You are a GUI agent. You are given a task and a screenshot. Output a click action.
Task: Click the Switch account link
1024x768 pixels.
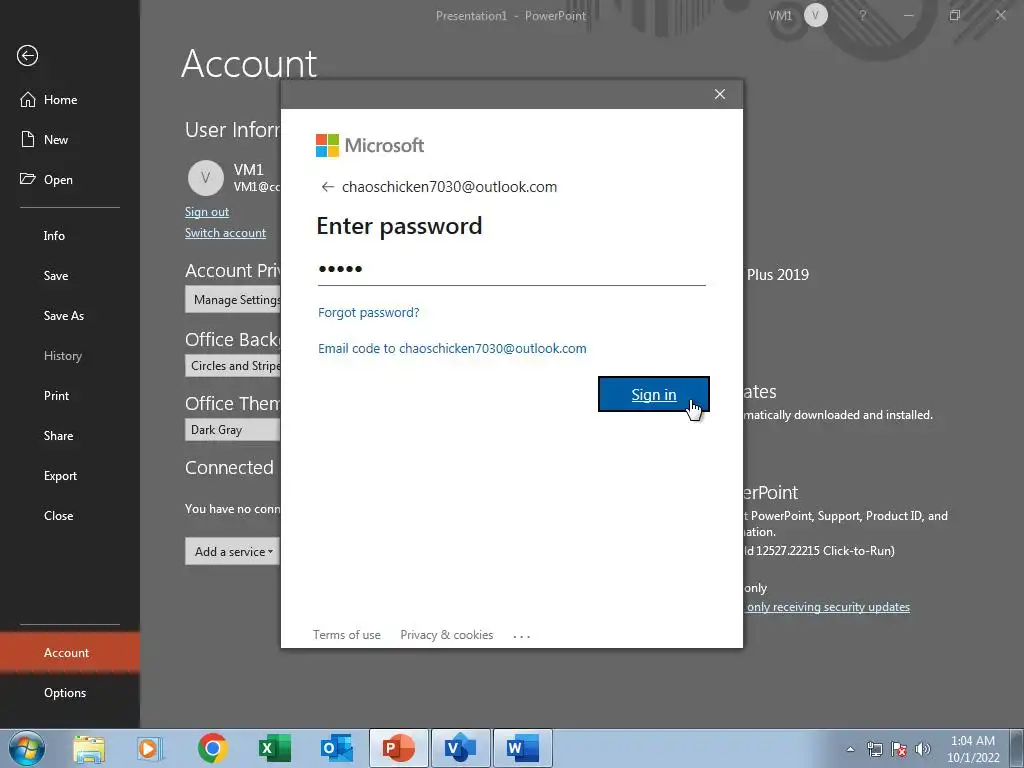tap(225, 233)
